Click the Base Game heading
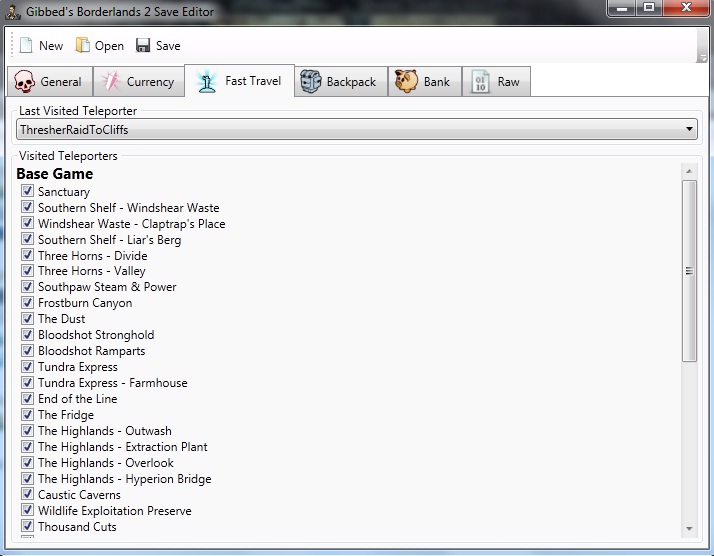The image size is (714, 556). (x=55, y=174)
